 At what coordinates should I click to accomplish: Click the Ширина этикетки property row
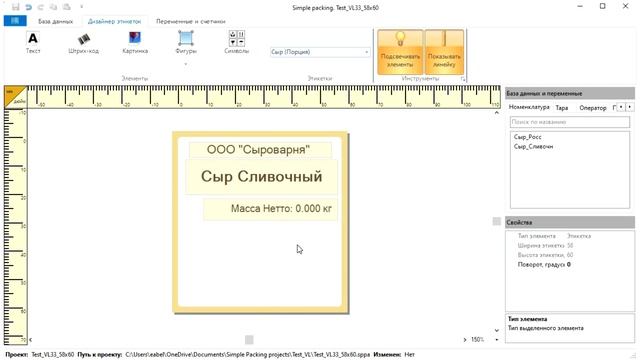(570, 245)
